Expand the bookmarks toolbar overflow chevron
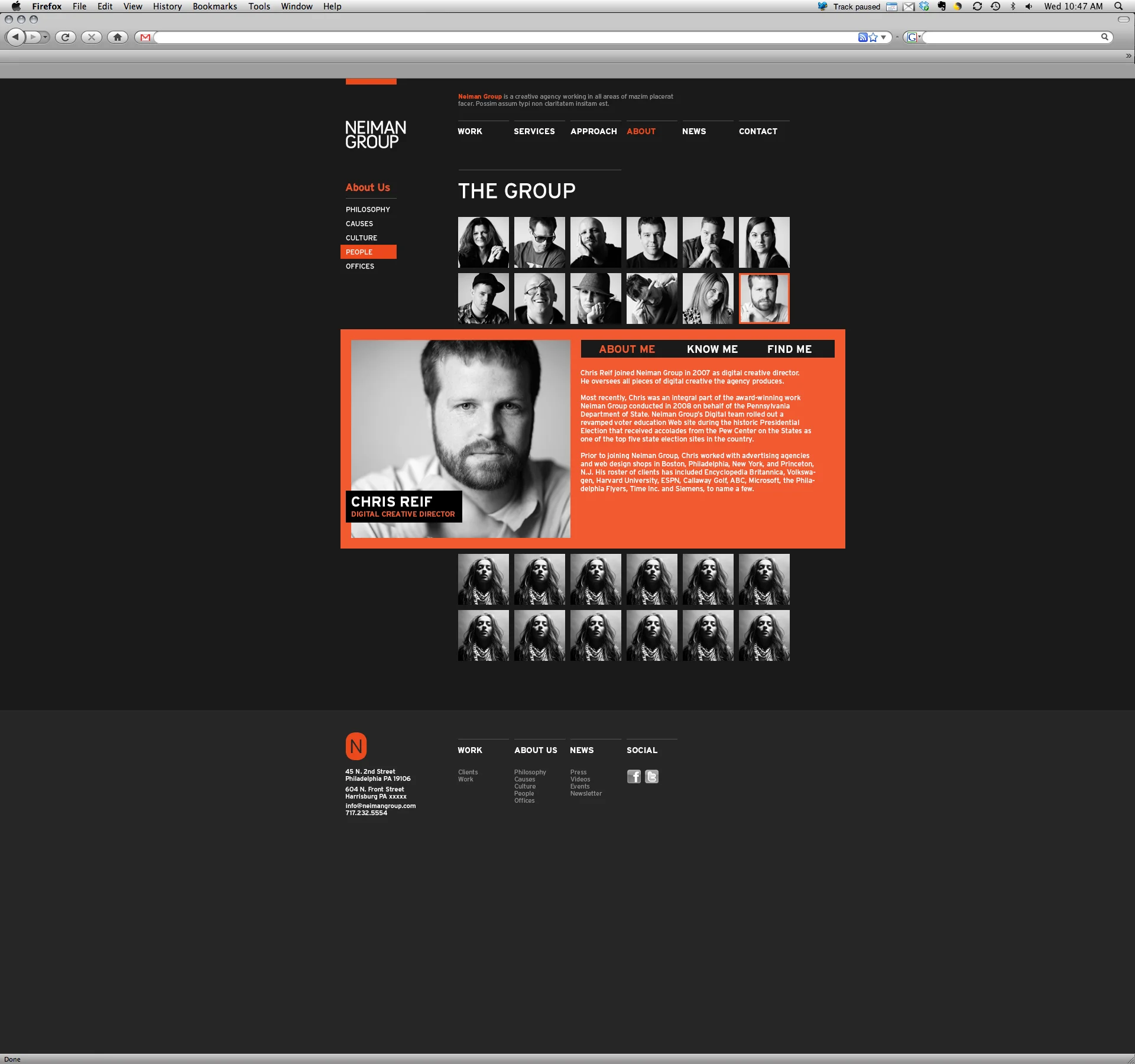 click(1128, 56)
